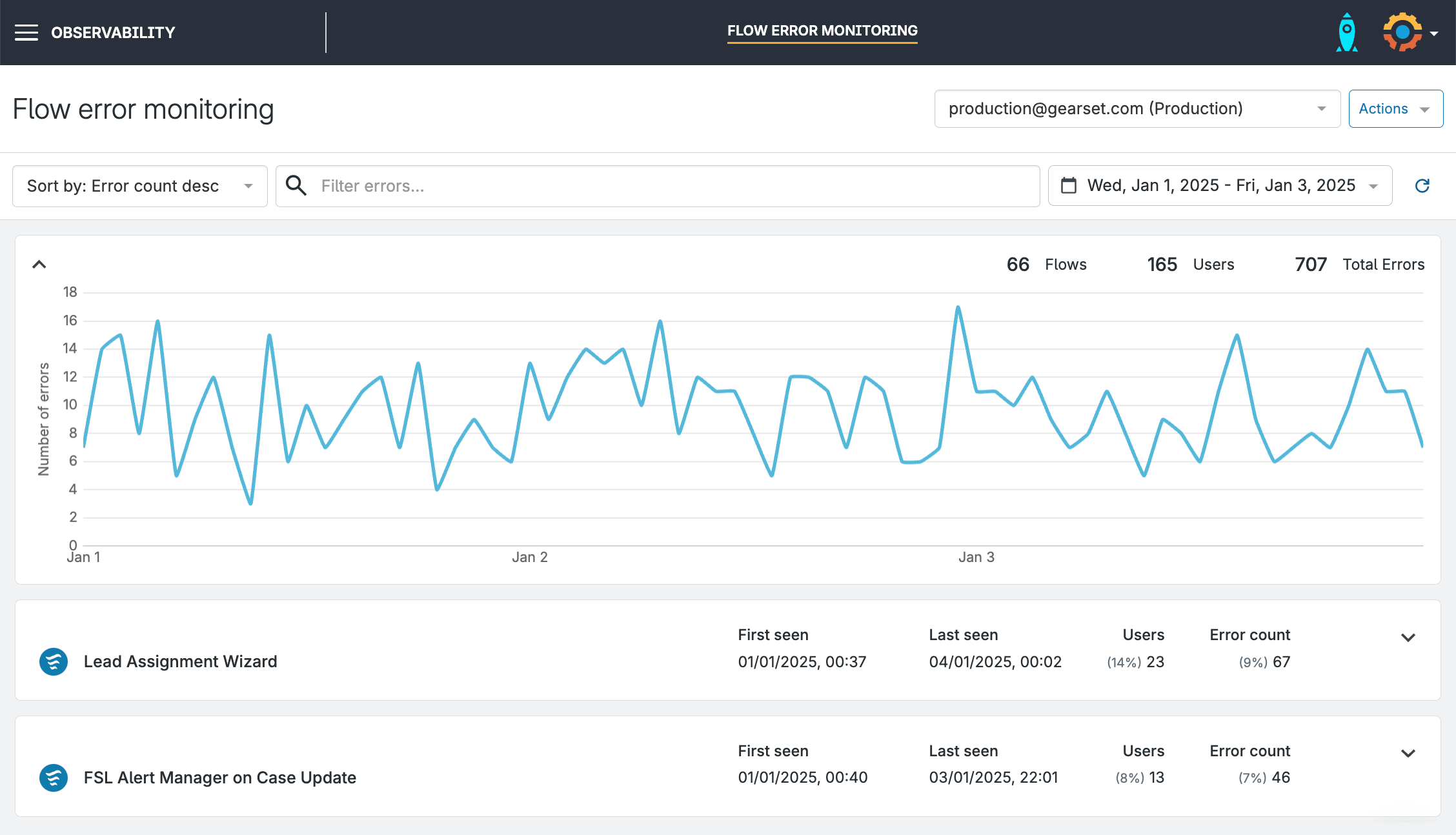
Task: Enable filtering via the Actions button toggle
Action: click(x=1396, y=108)
